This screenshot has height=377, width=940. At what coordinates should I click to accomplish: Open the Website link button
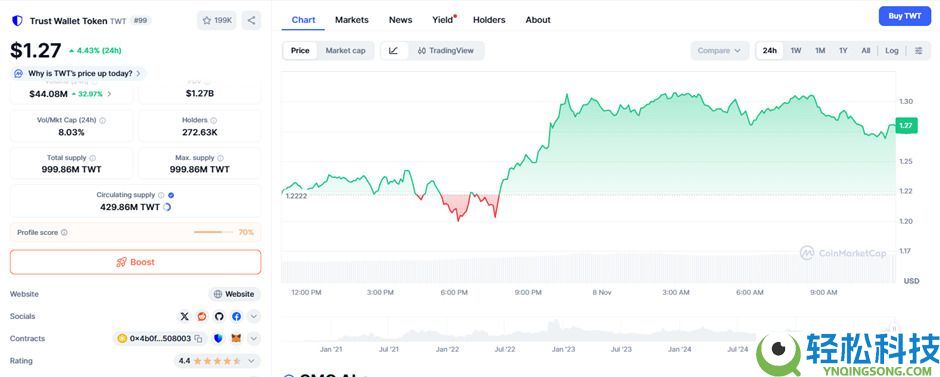(234, 294)
